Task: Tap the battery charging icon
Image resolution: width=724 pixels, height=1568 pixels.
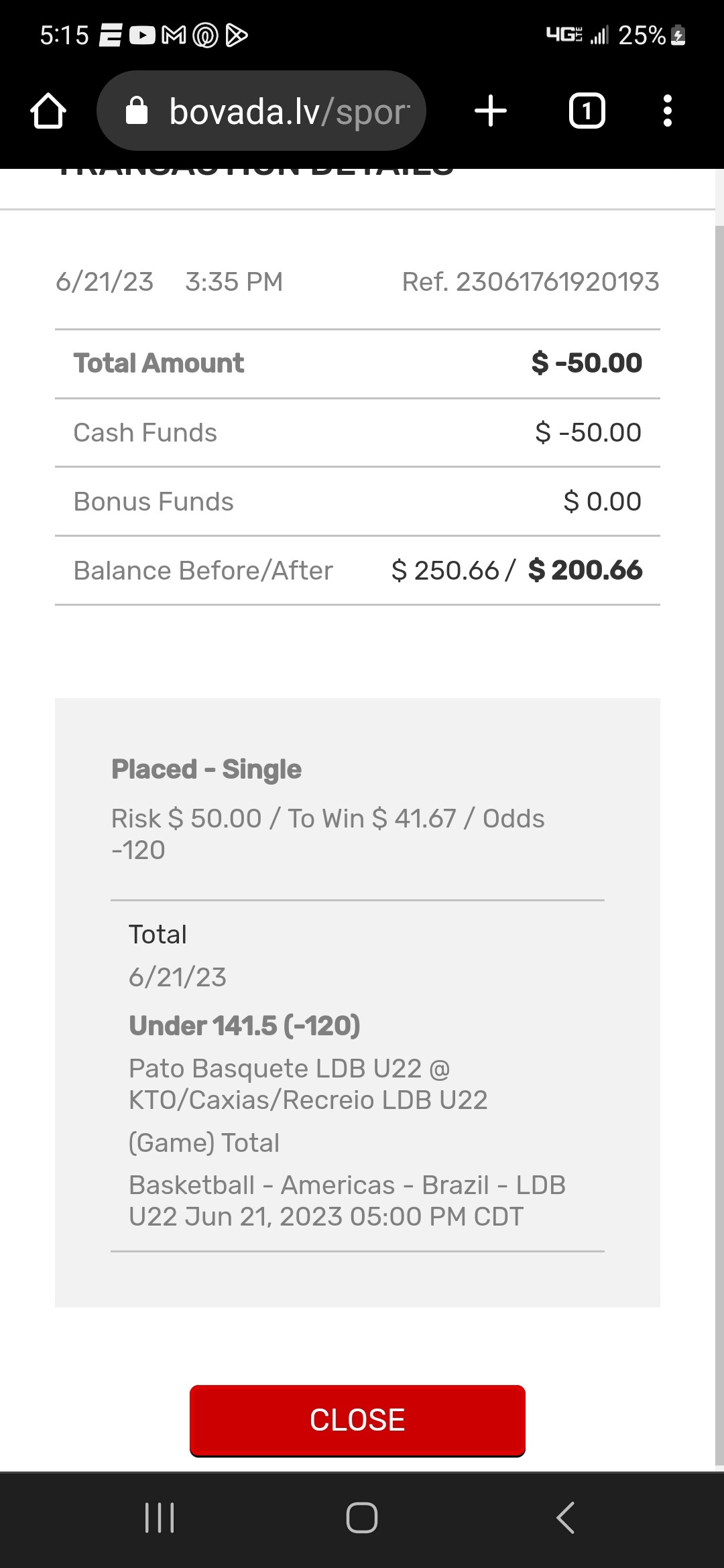Action: (x=678, y=35)
